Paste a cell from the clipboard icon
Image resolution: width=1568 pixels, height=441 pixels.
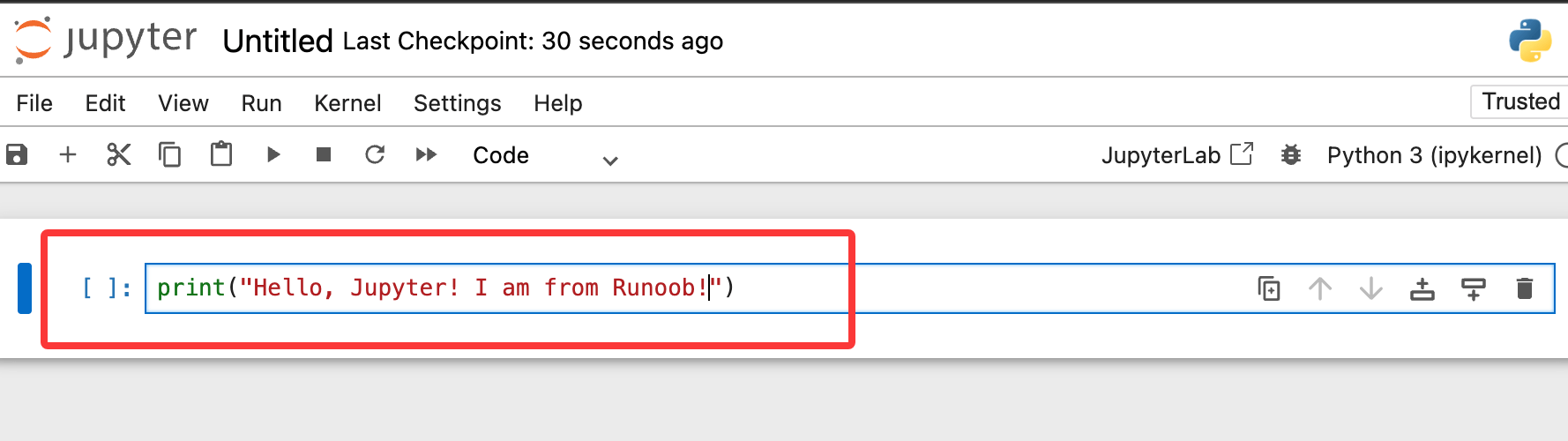(x=221, y=154)
